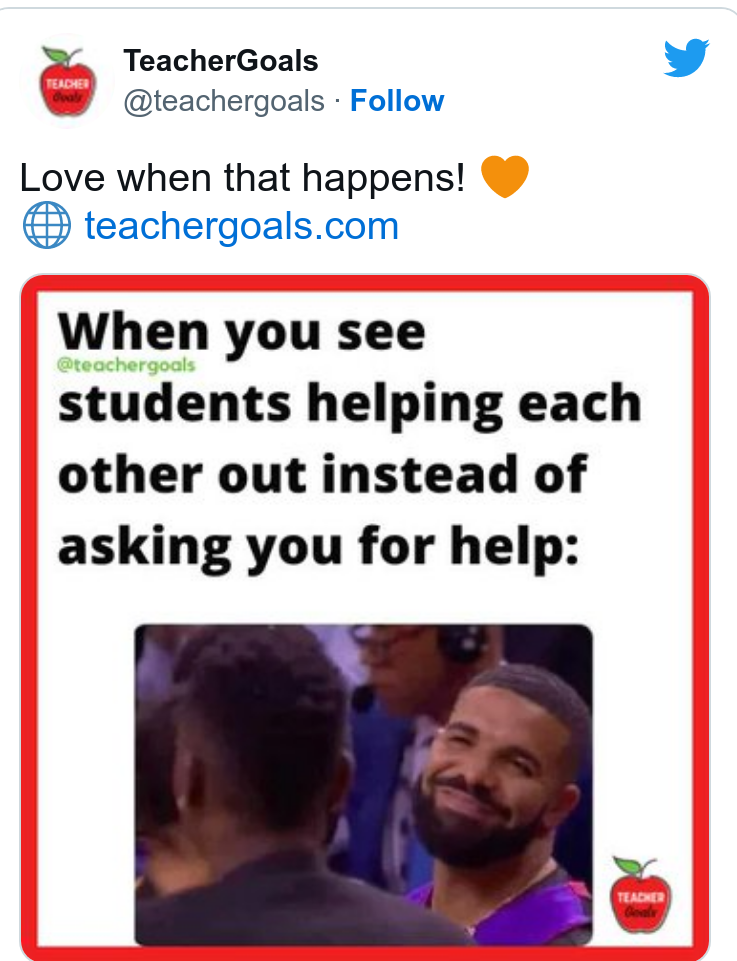The width and height of the screenshot is (737, 961).
Task: Open the teachergoals.com link
Action: [241, 226]
